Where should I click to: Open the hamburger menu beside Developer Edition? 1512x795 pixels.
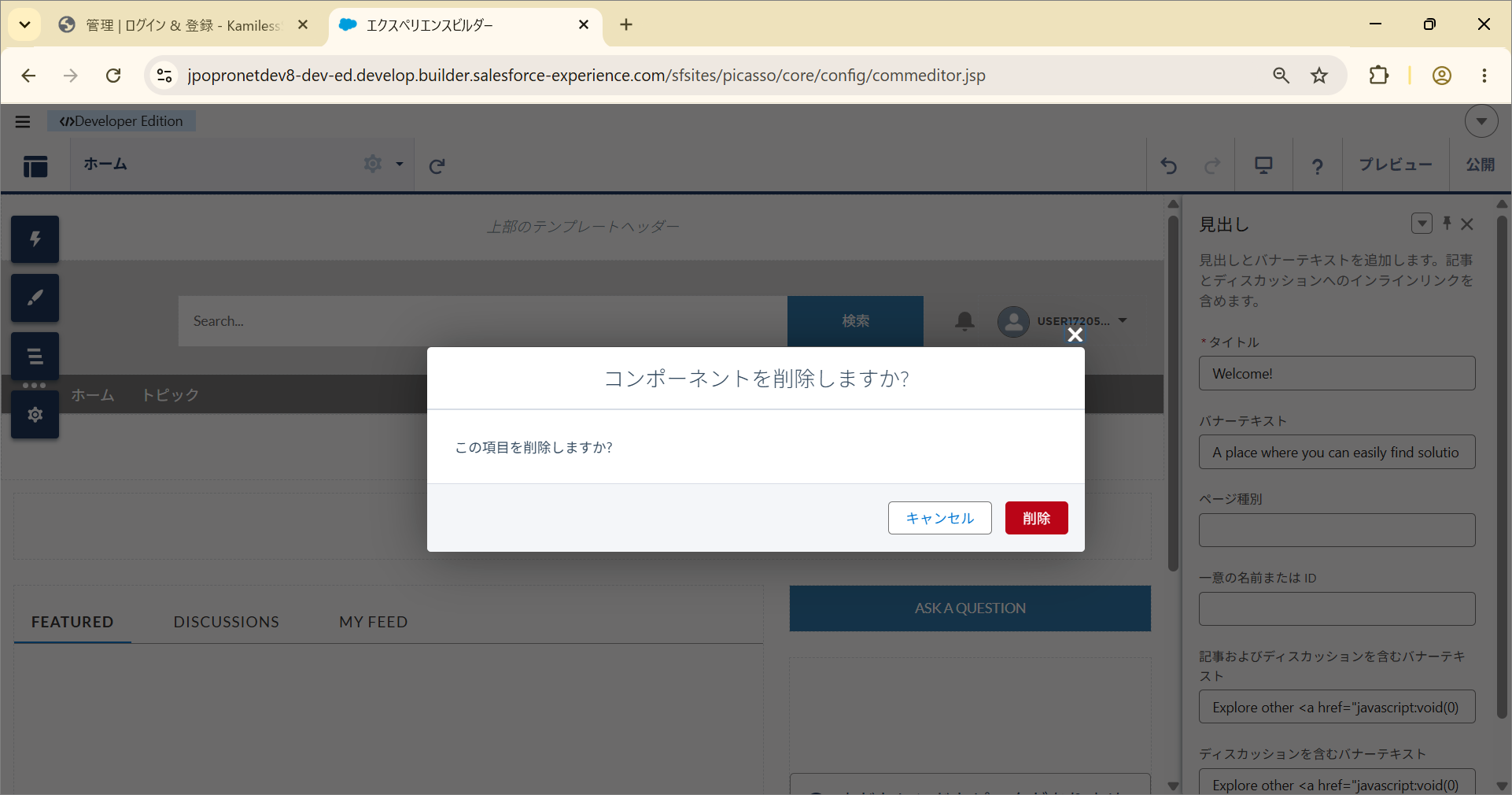(x=23, y=121)
